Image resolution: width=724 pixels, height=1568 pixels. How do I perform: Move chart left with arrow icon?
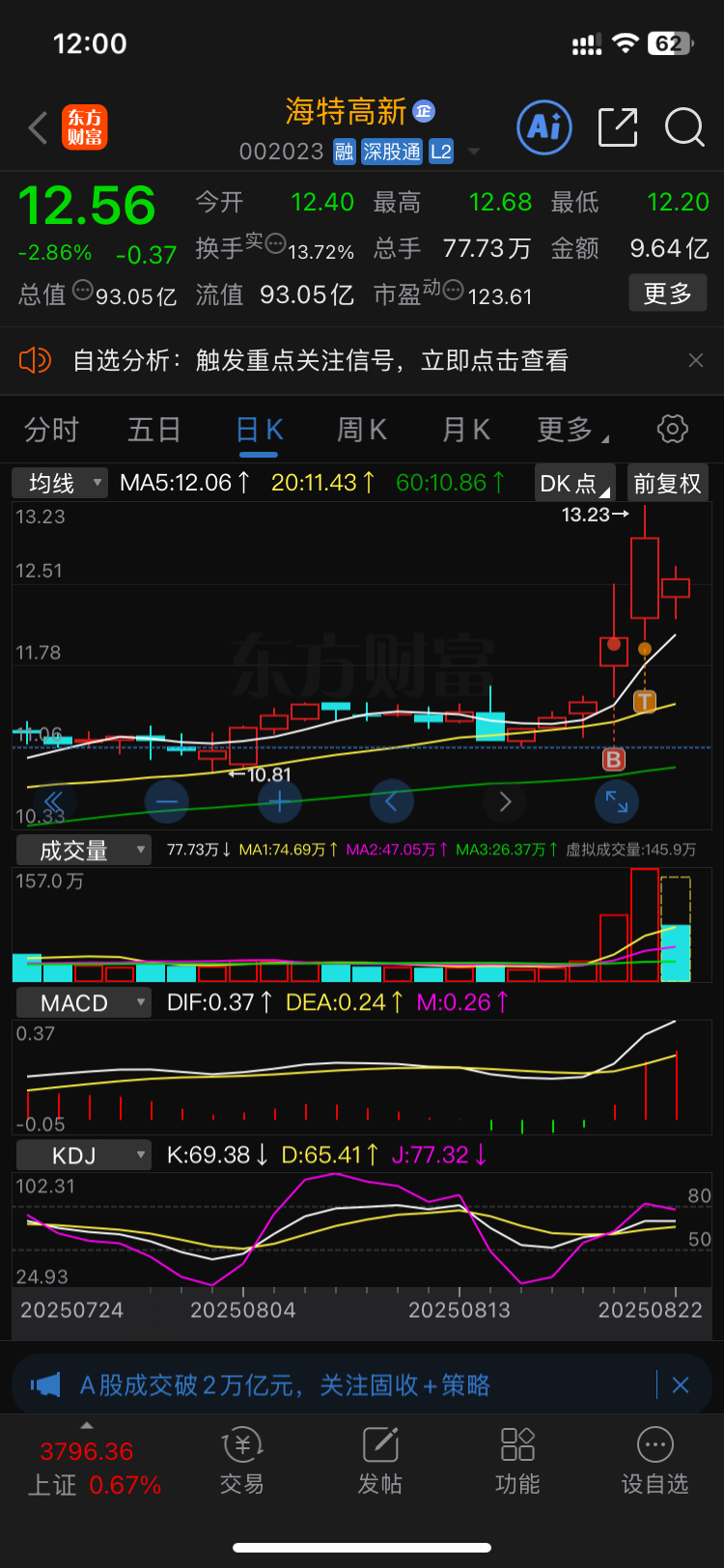tap(392, 800)
